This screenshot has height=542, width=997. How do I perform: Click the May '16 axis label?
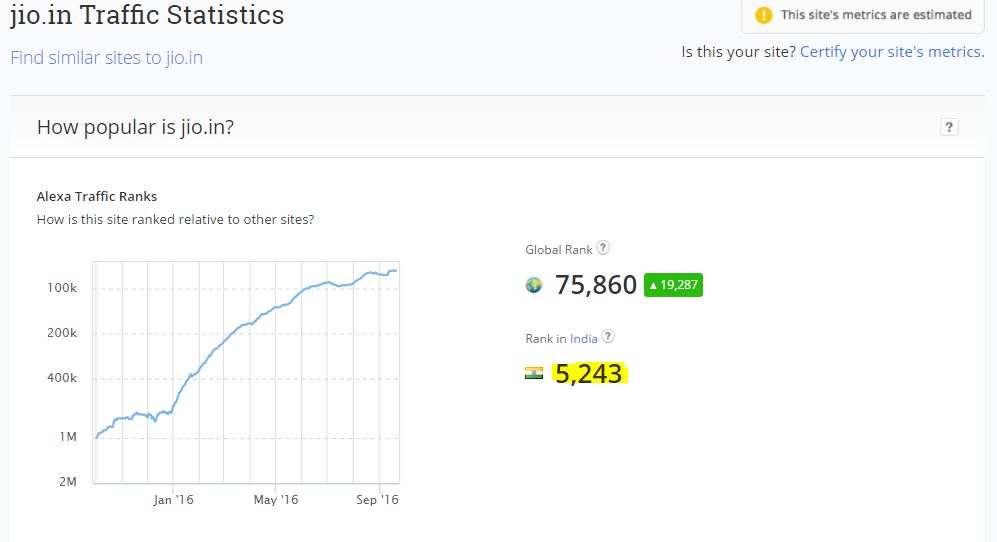(x=275, y=499)
